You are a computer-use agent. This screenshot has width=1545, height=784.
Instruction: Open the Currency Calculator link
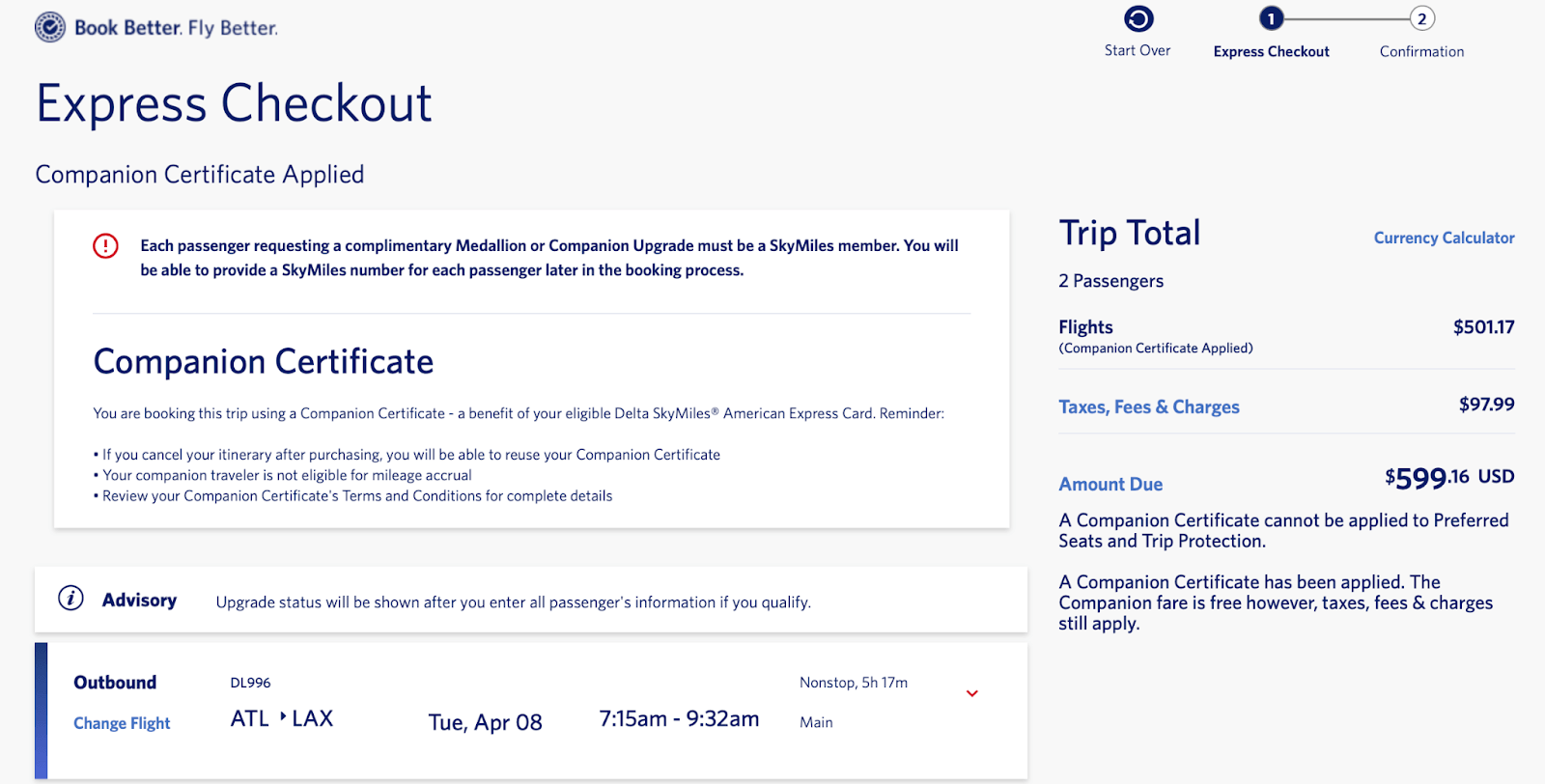1444,238
